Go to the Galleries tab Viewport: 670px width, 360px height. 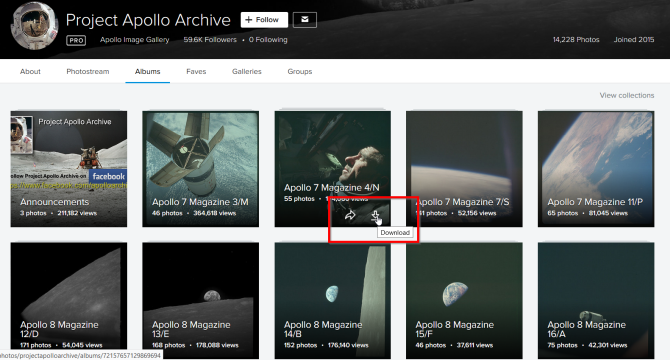click(x=247, y=71)
